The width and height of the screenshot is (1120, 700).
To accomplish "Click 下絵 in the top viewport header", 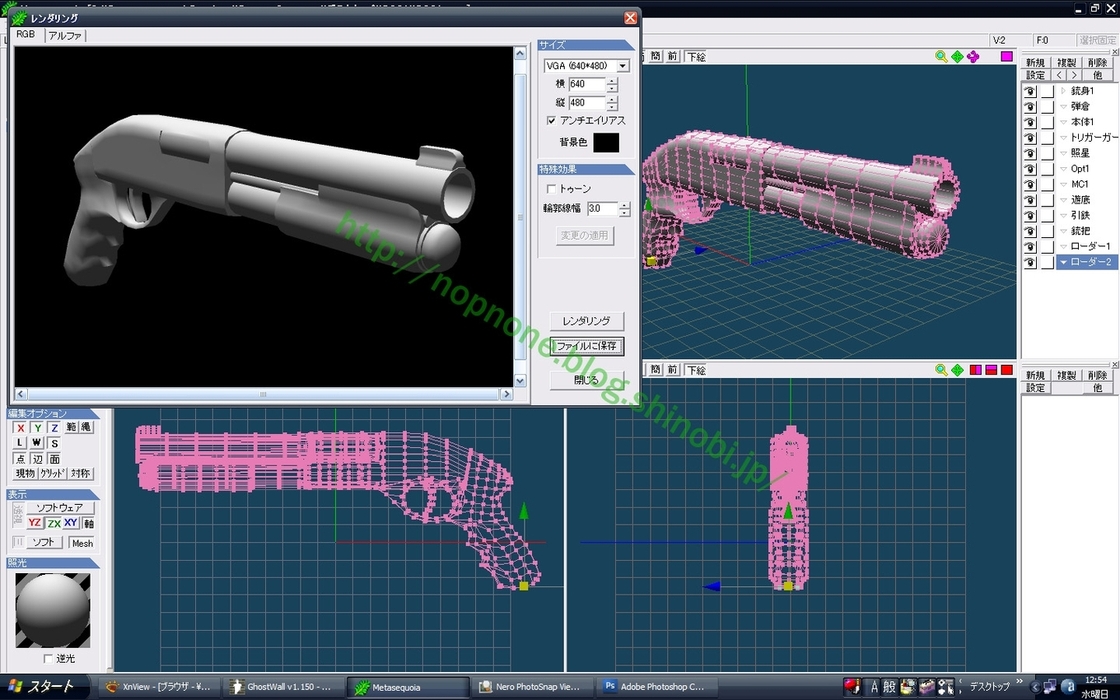I will pos(696,56).
